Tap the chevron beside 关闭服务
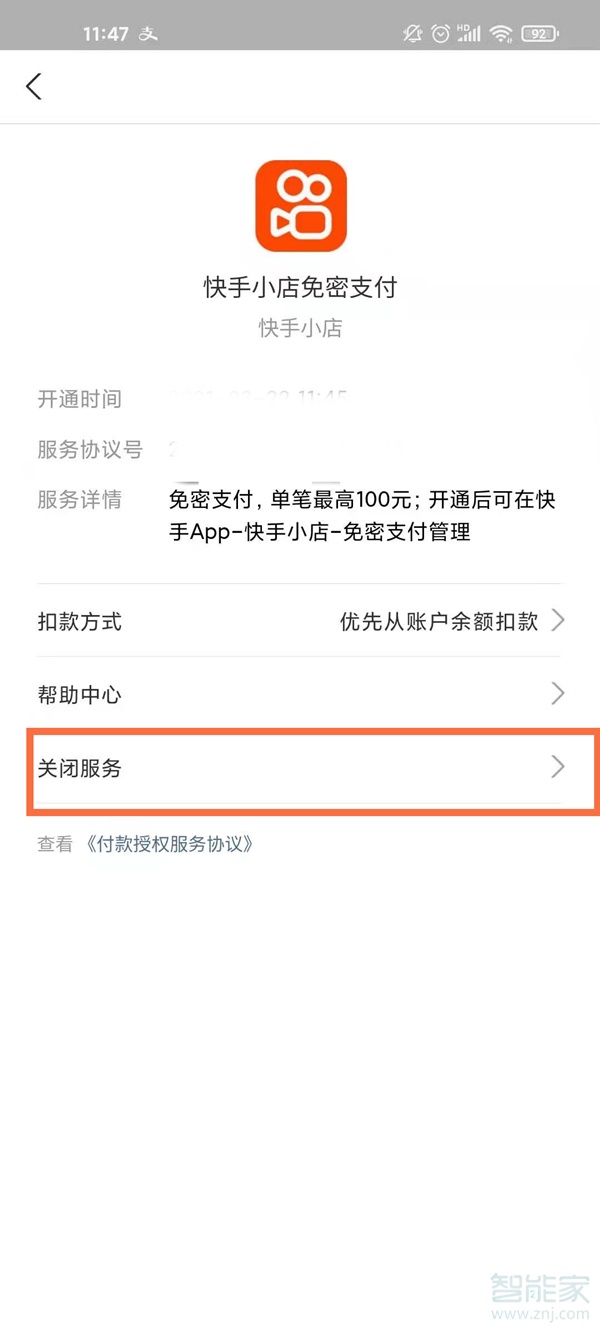 pos(558,767)
